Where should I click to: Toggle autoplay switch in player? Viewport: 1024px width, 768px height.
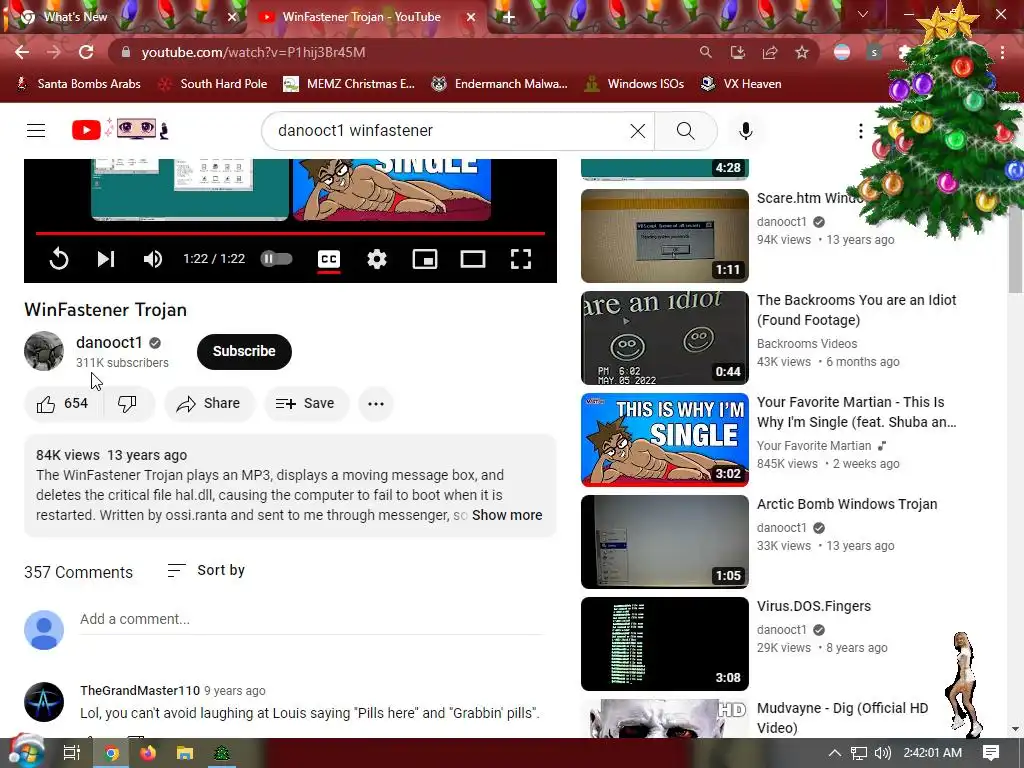point(276,259)
